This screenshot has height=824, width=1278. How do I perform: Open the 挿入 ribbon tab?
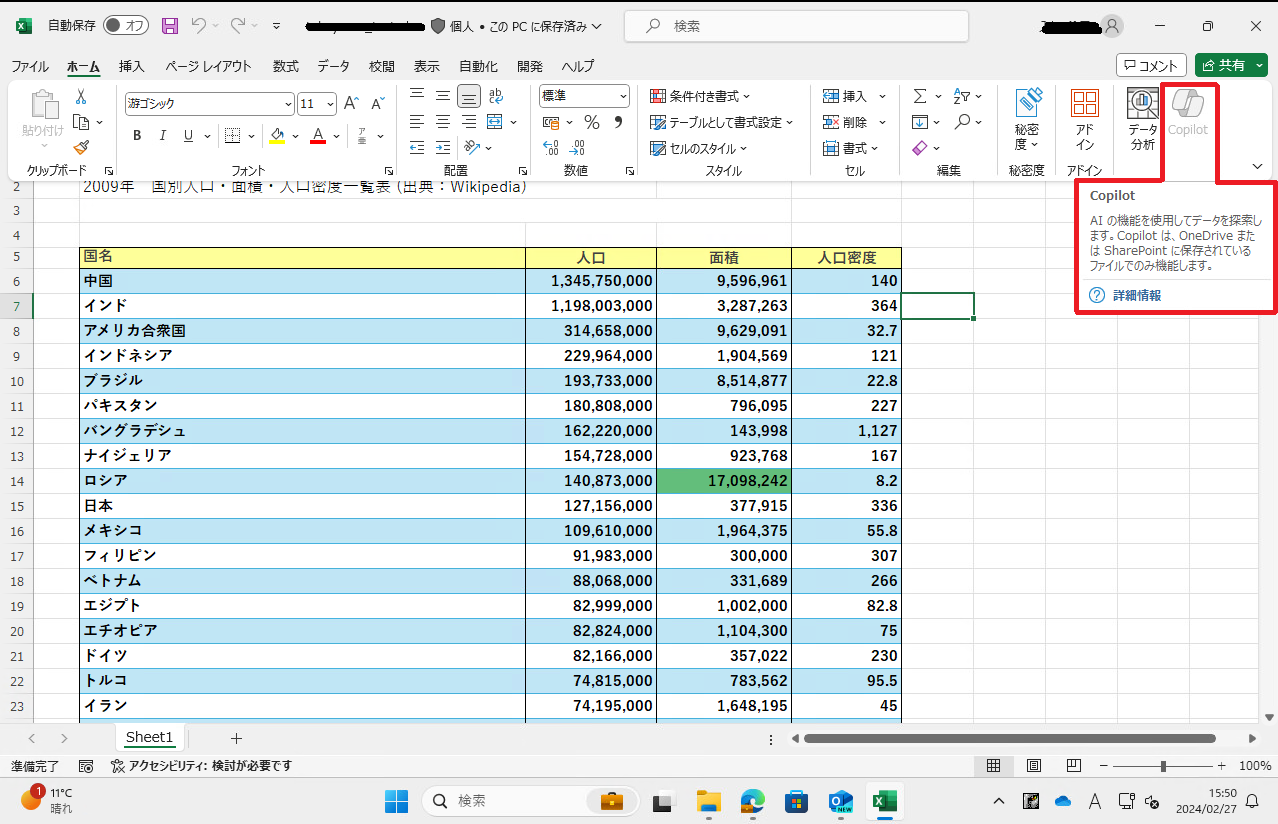132,66
